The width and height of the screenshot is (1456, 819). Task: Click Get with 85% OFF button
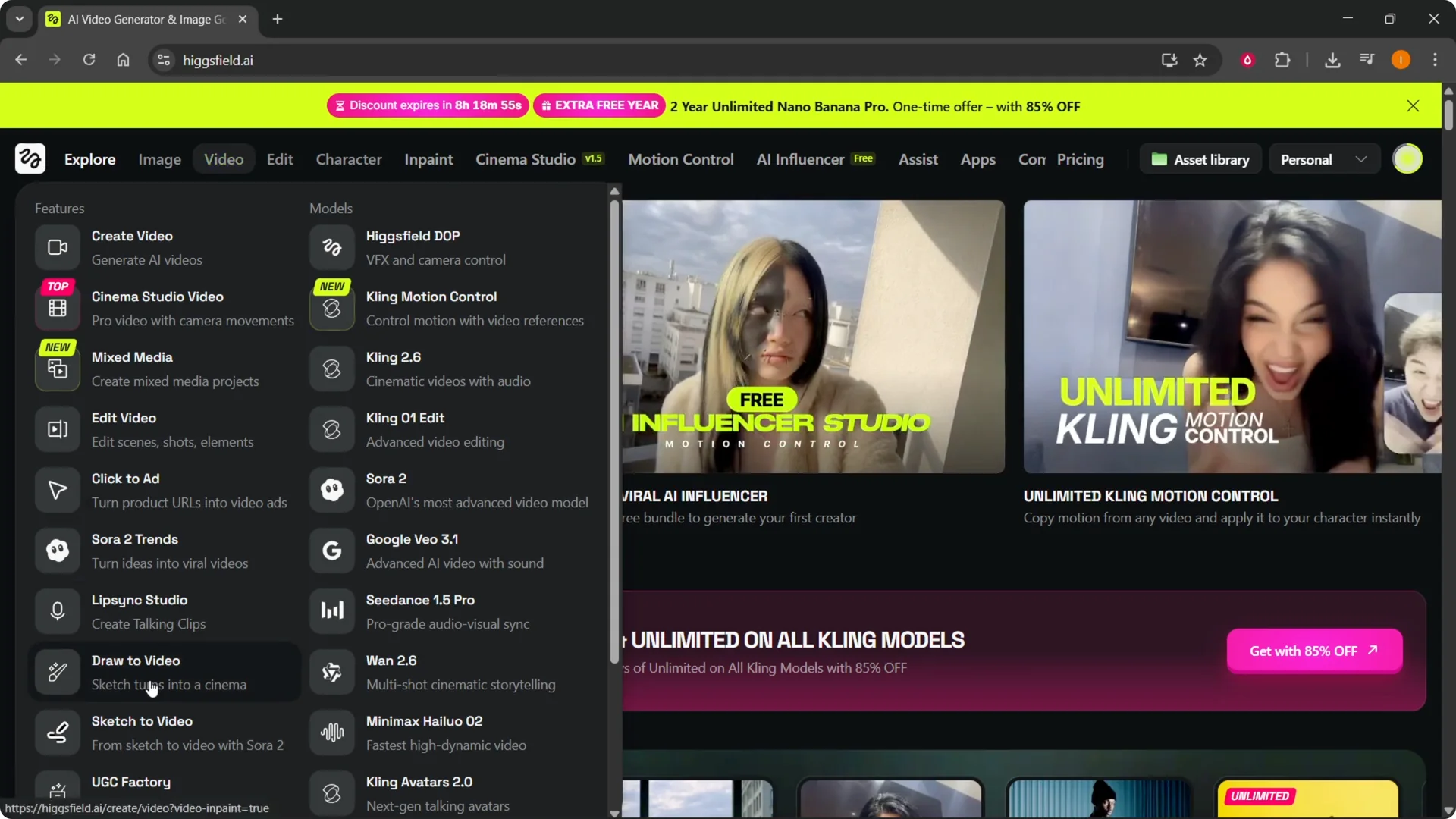click(x=1313, y=651)
